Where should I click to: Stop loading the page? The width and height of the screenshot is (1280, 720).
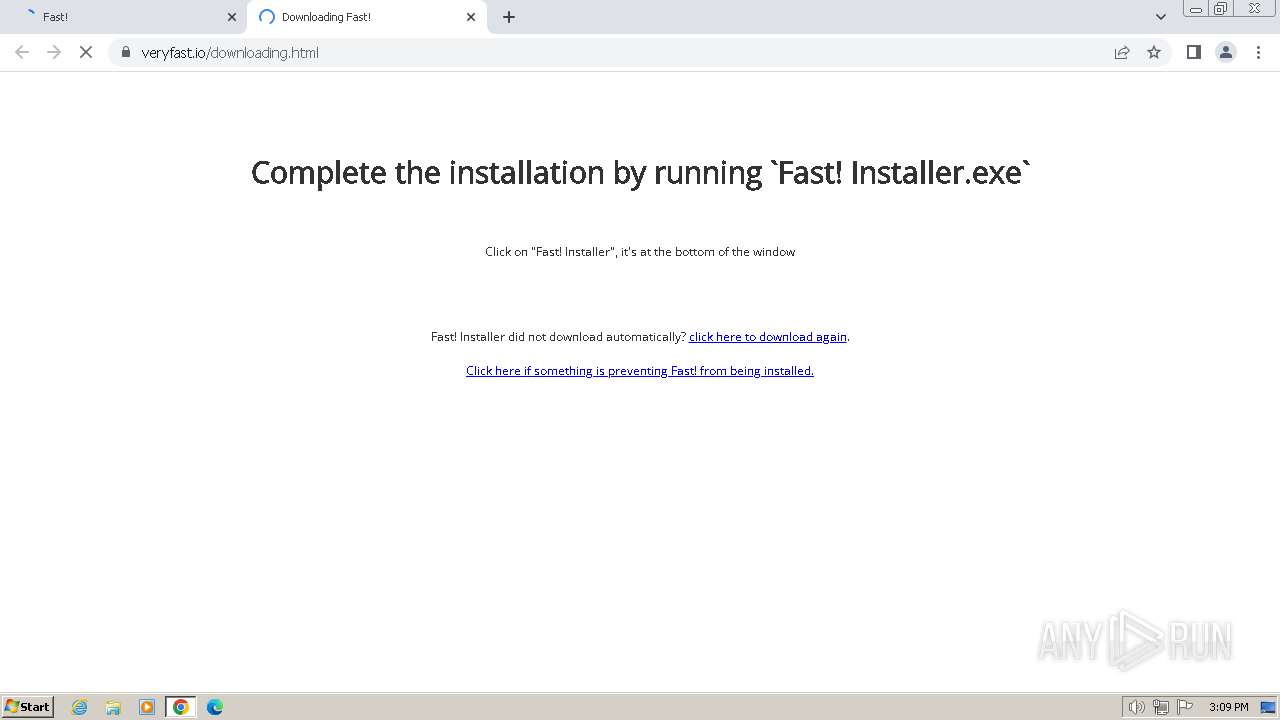pyautogui.click(x=86, y=52)
